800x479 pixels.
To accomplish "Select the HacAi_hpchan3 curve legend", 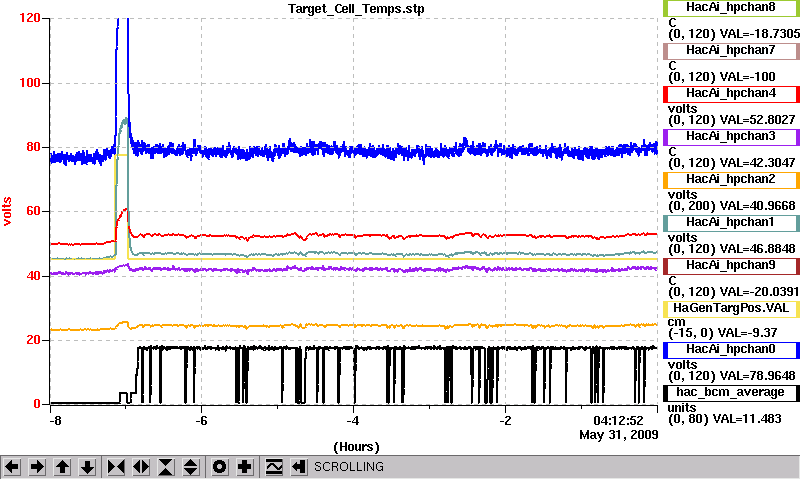I will point(731,137).
